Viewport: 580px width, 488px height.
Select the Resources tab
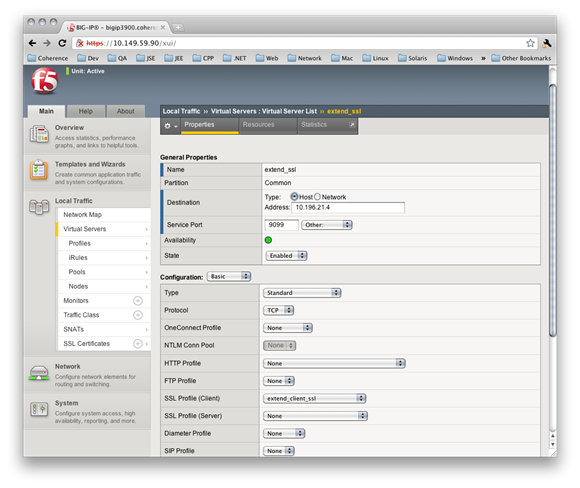269,125
